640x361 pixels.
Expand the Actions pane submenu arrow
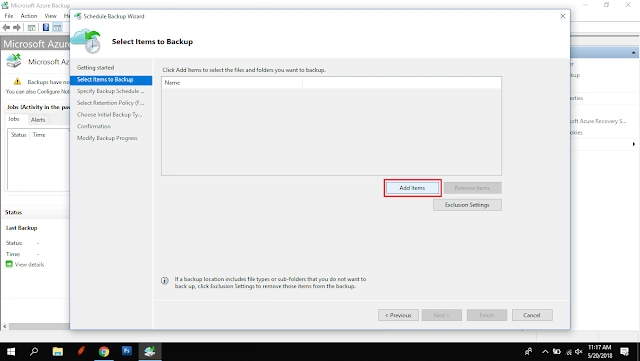point(633,144)
